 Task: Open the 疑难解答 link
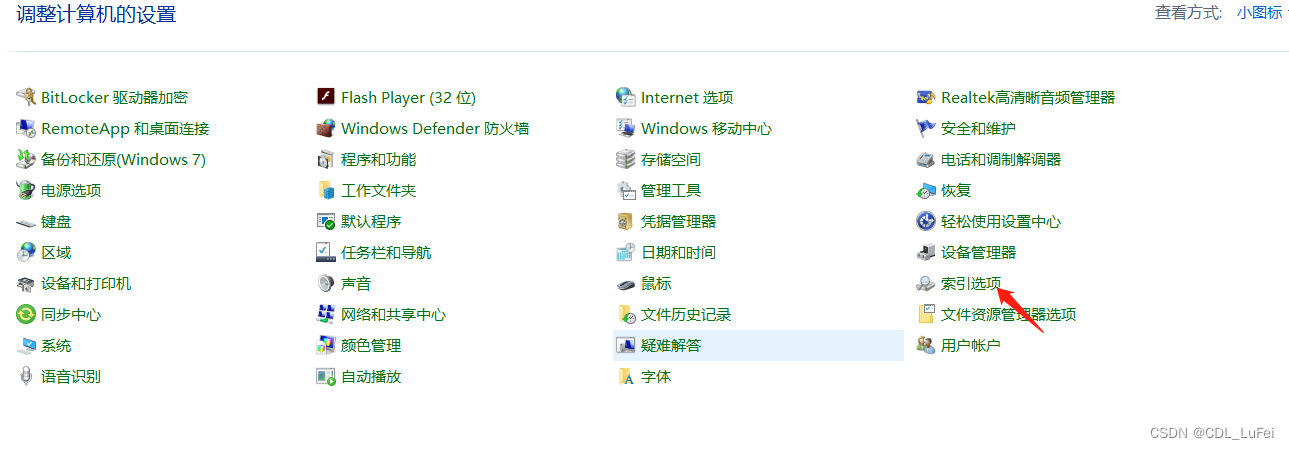pos(671,345)
